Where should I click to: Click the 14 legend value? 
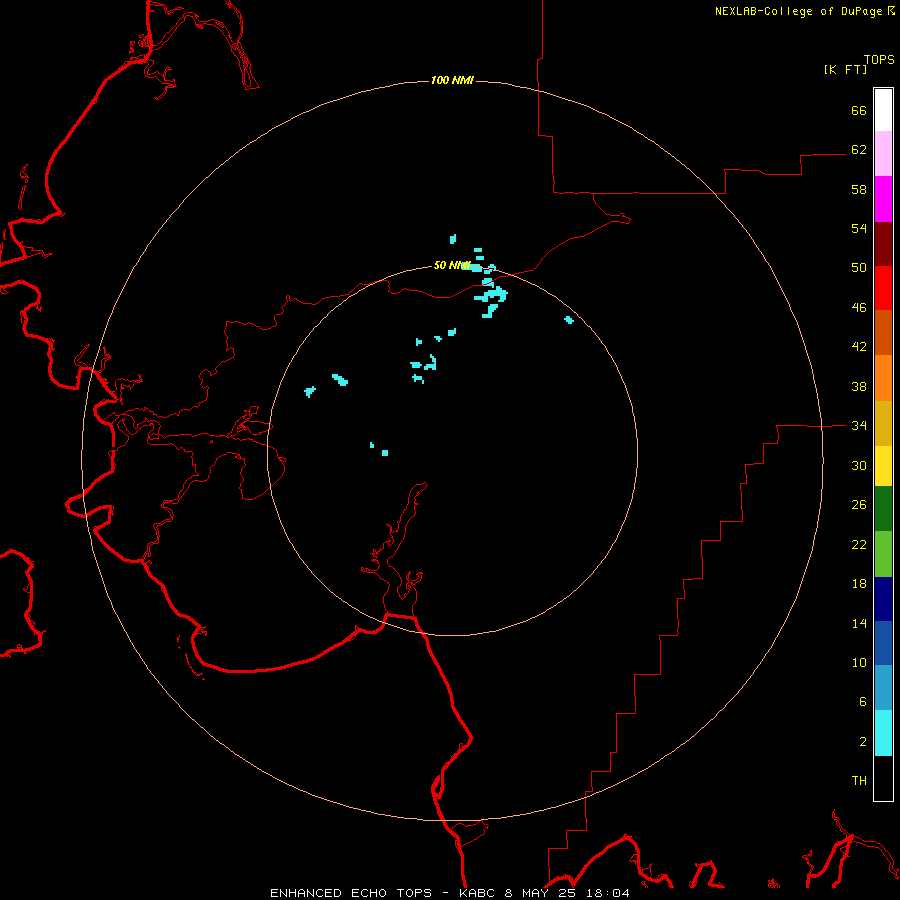pyautogui.click(x=859, y=623)
